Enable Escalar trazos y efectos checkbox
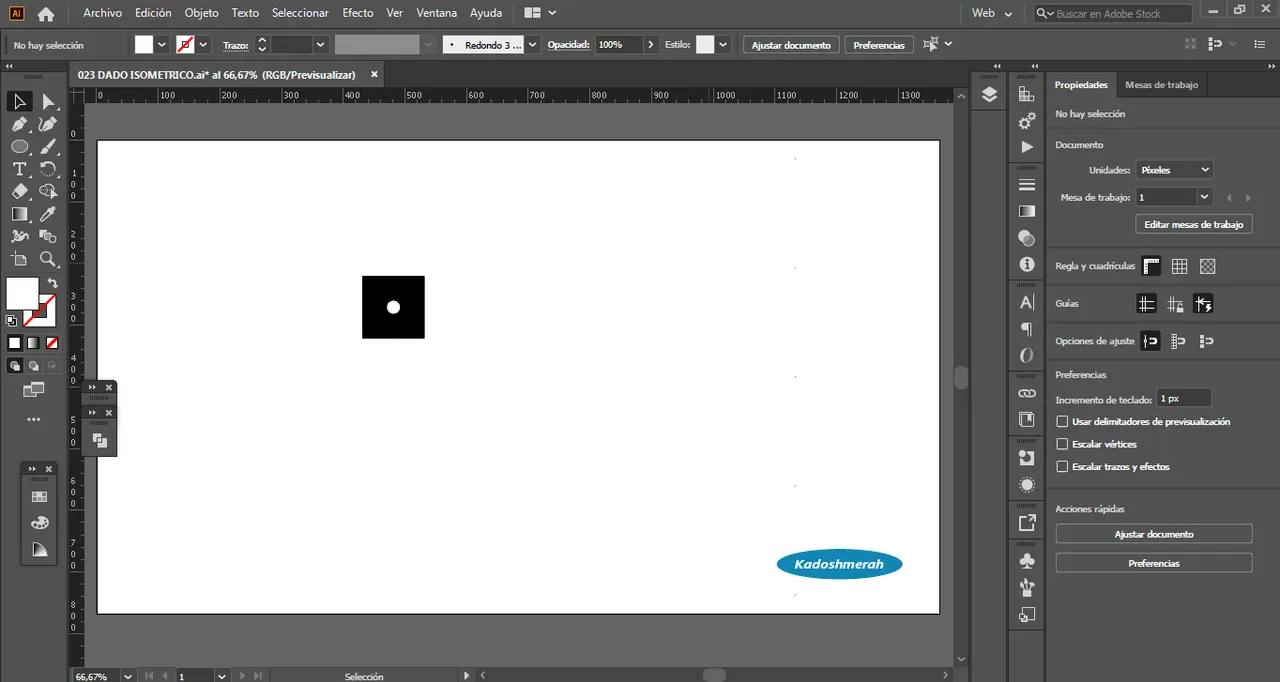1280x682 pixels. tap(1063, 467)
